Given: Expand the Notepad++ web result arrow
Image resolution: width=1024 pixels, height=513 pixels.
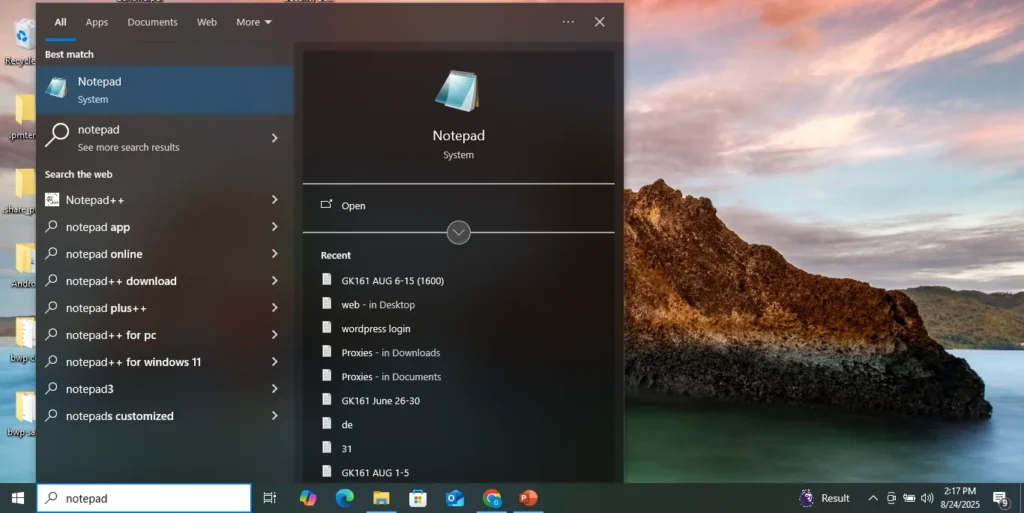Looking at the screenshot, I should (274, 200).
